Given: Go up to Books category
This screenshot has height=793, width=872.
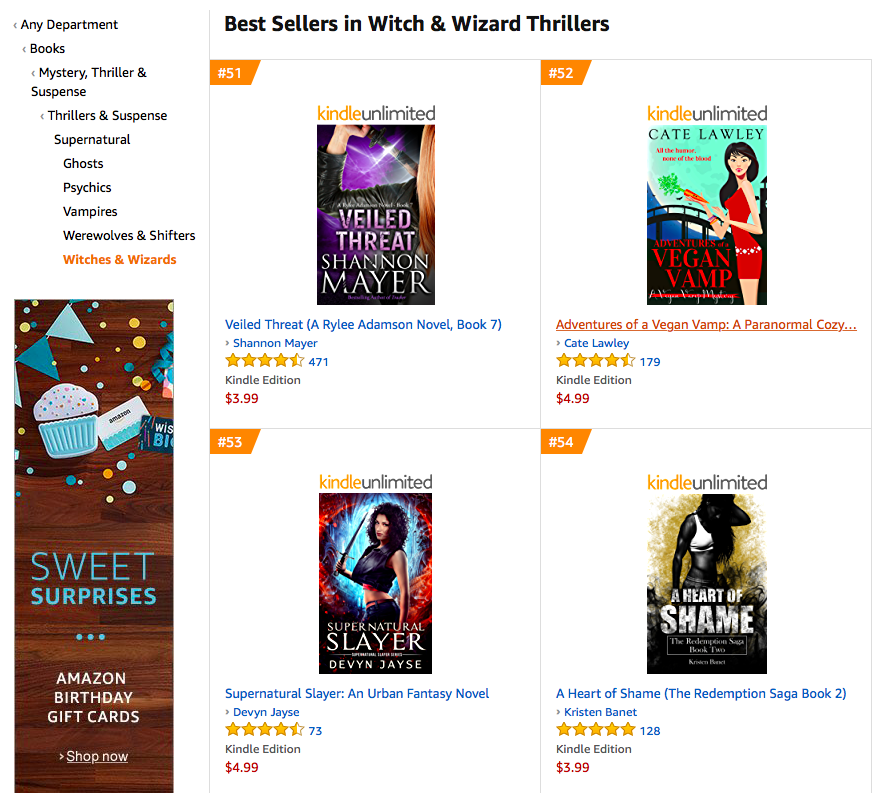Looking at the screenshot, I should click(47, 48).
